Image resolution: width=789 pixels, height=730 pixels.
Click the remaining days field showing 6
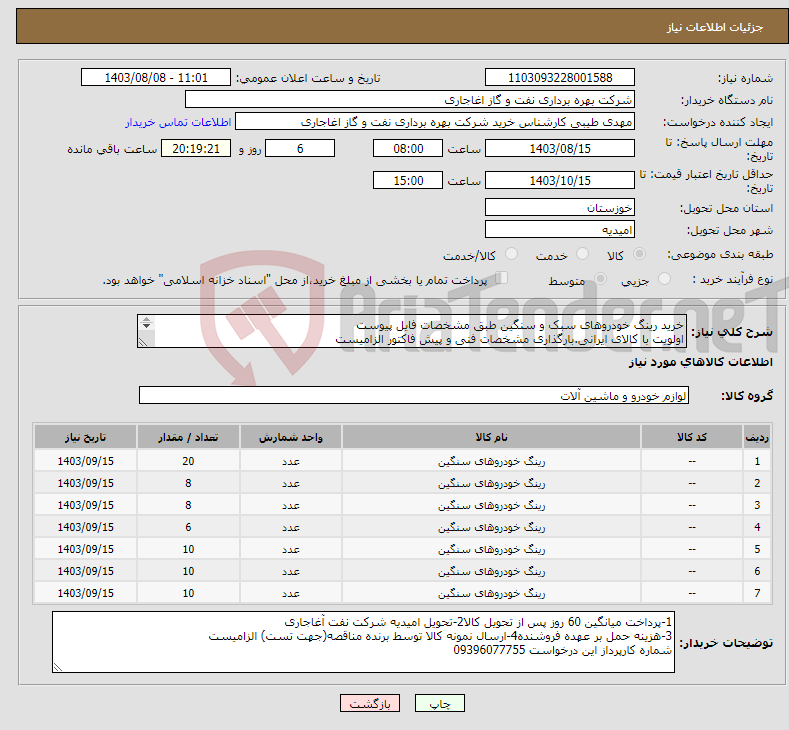tap(300, 148)
